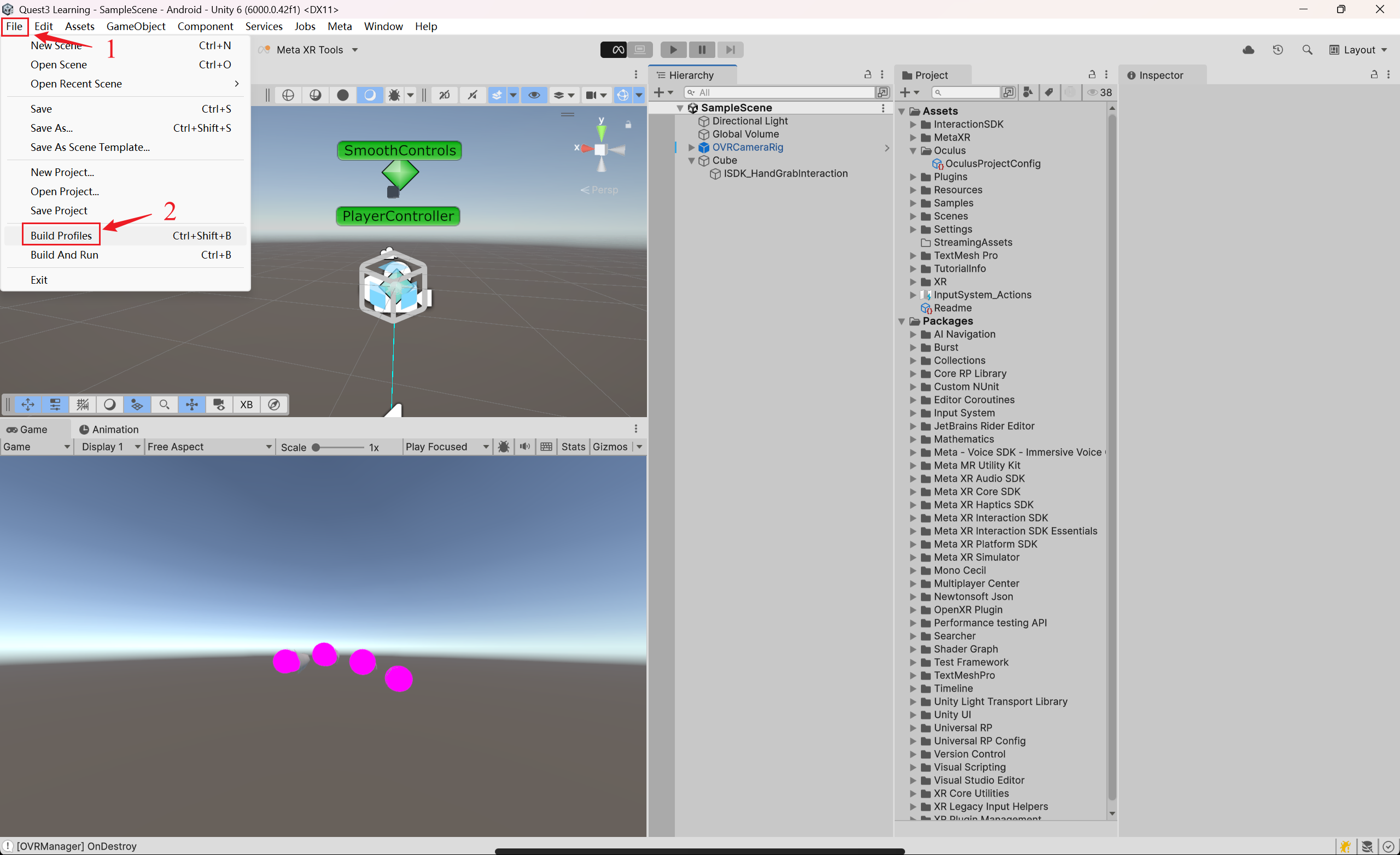Open the Unity cloud services icon
Viewport: 1400px width, 855px height.
tap(1249, 50)
